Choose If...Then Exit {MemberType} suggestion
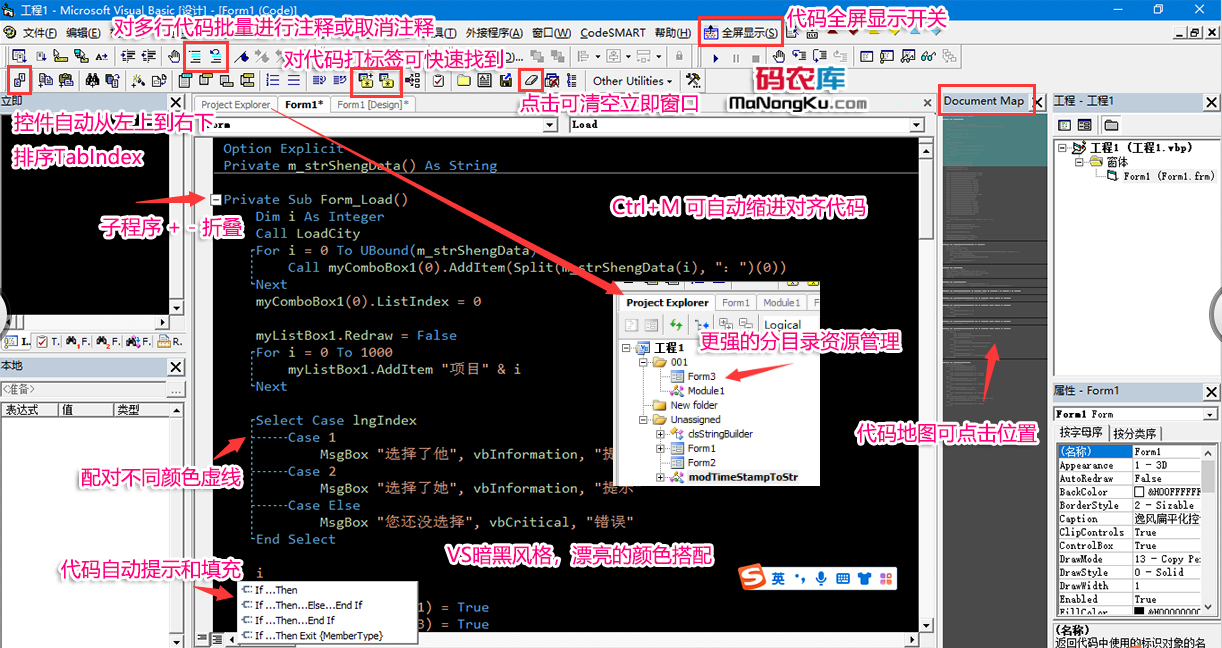 (x=319, y=635)
